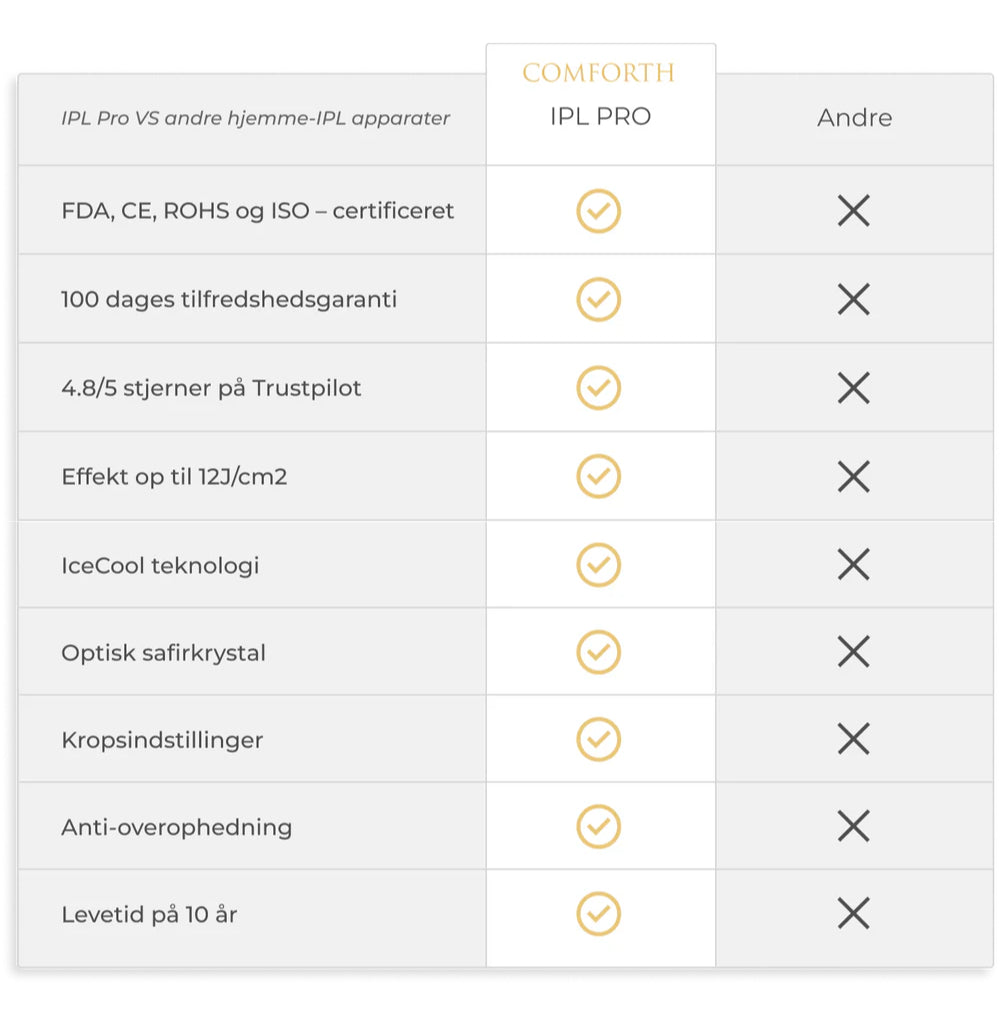Click the Optisk safirkrystal checkmark icon
This screenshot has height=1027, width=1000.
tap(598, 653)
